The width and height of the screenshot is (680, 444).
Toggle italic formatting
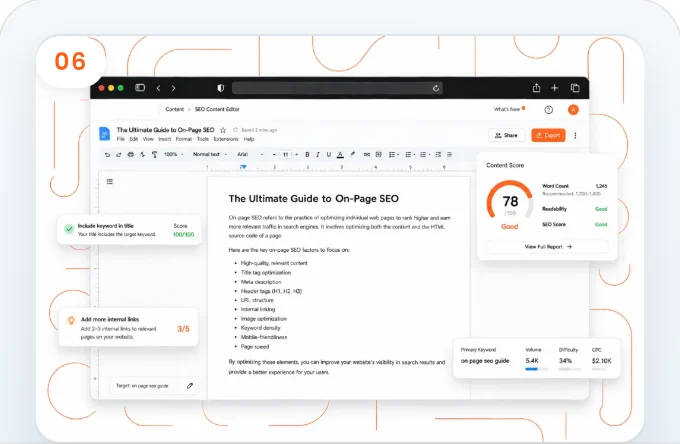[x=318, y=154]
